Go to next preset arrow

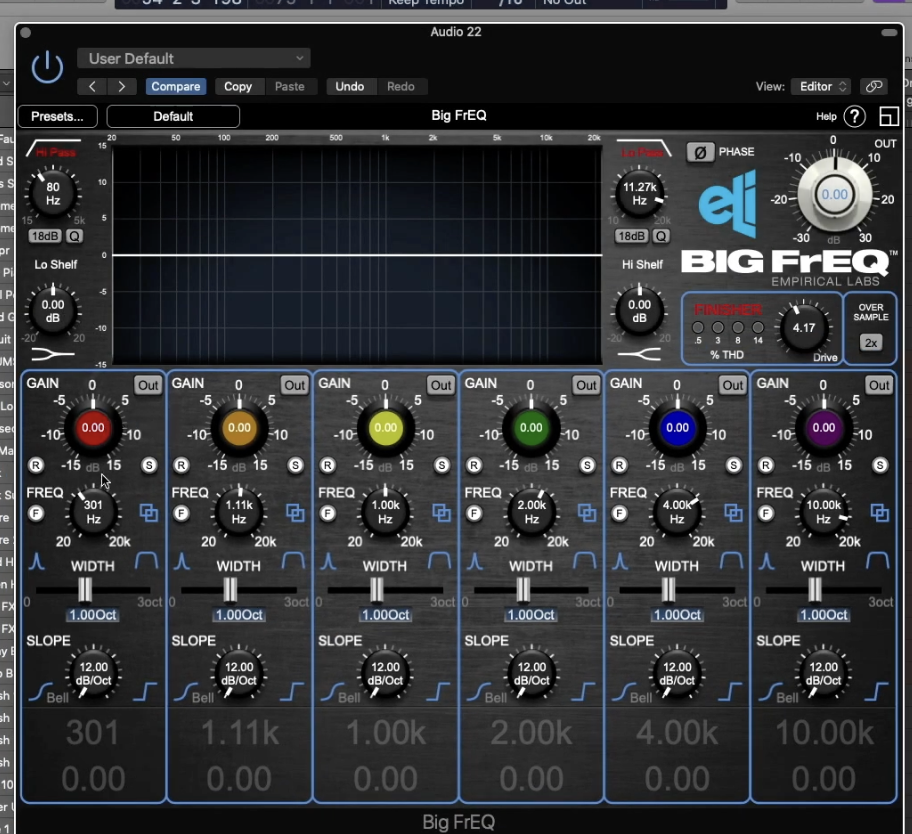point(122,87)
